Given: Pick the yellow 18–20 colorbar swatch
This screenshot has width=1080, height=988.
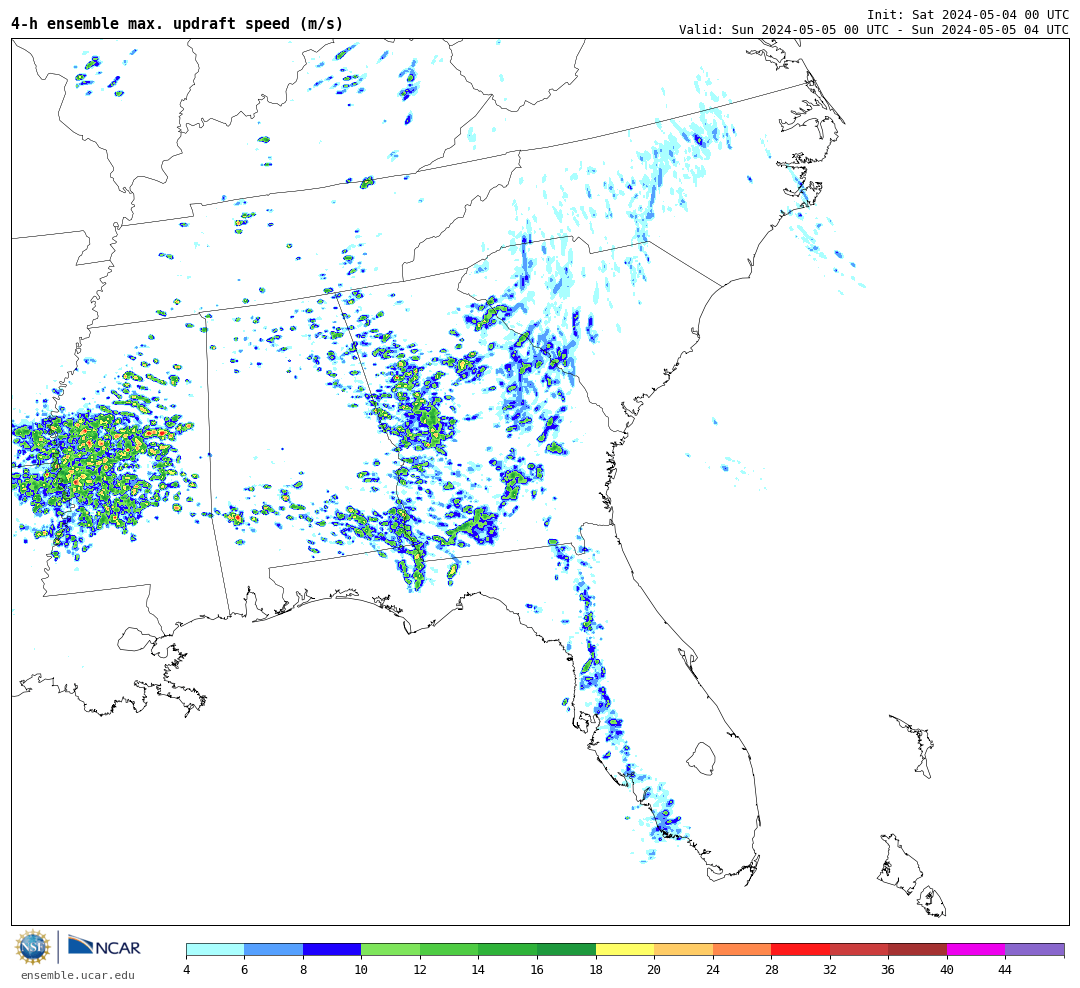Looking at the screenshot, I should tap(625, 950).
